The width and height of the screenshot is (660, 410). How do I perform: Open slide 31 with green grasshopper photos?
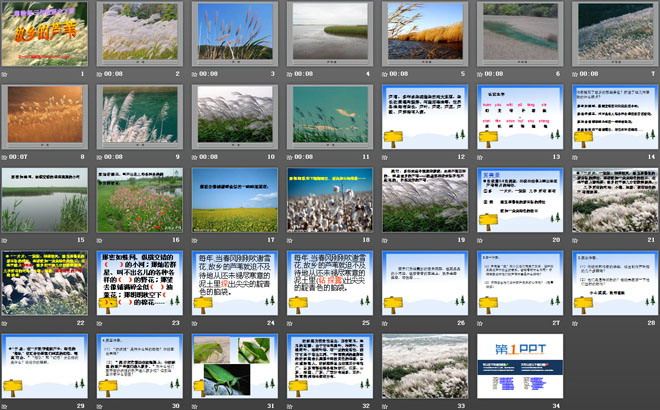pyautogui.click(x=235, y=365)
